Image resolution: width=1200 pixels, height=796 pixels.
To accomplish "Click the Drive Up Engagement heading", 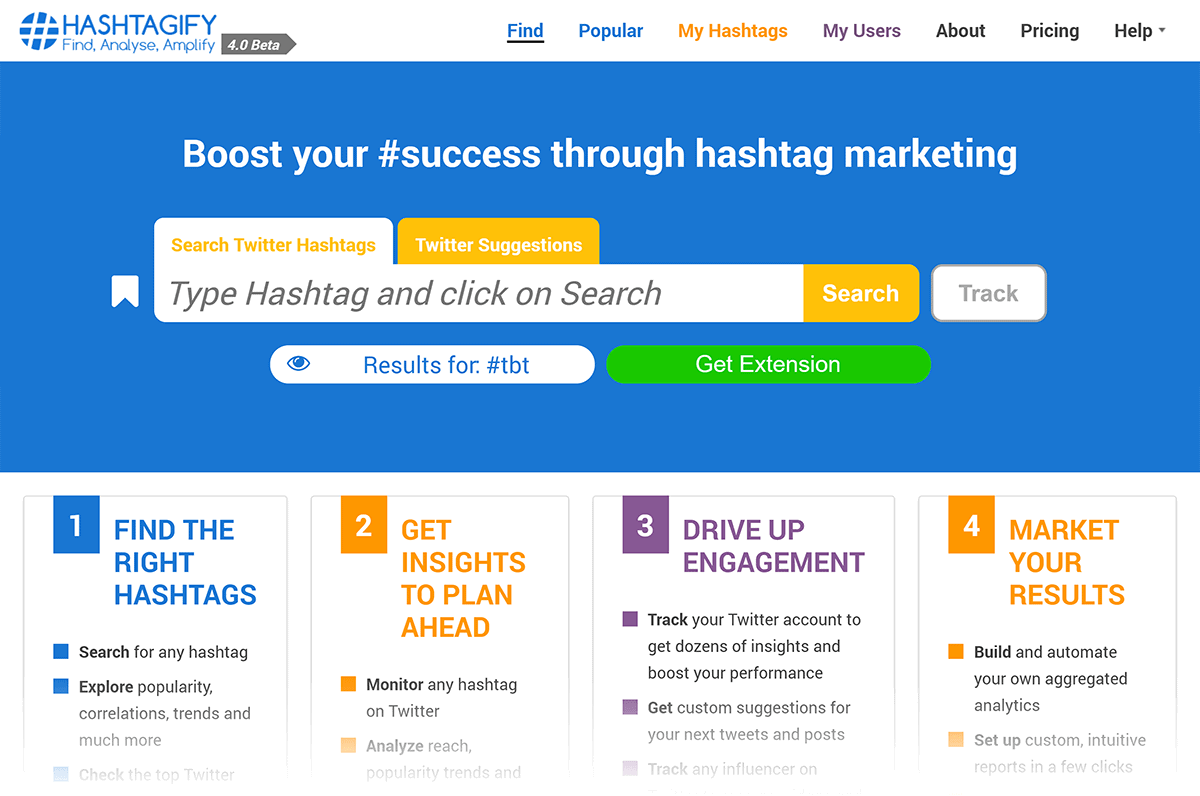I will coord(773,546).
